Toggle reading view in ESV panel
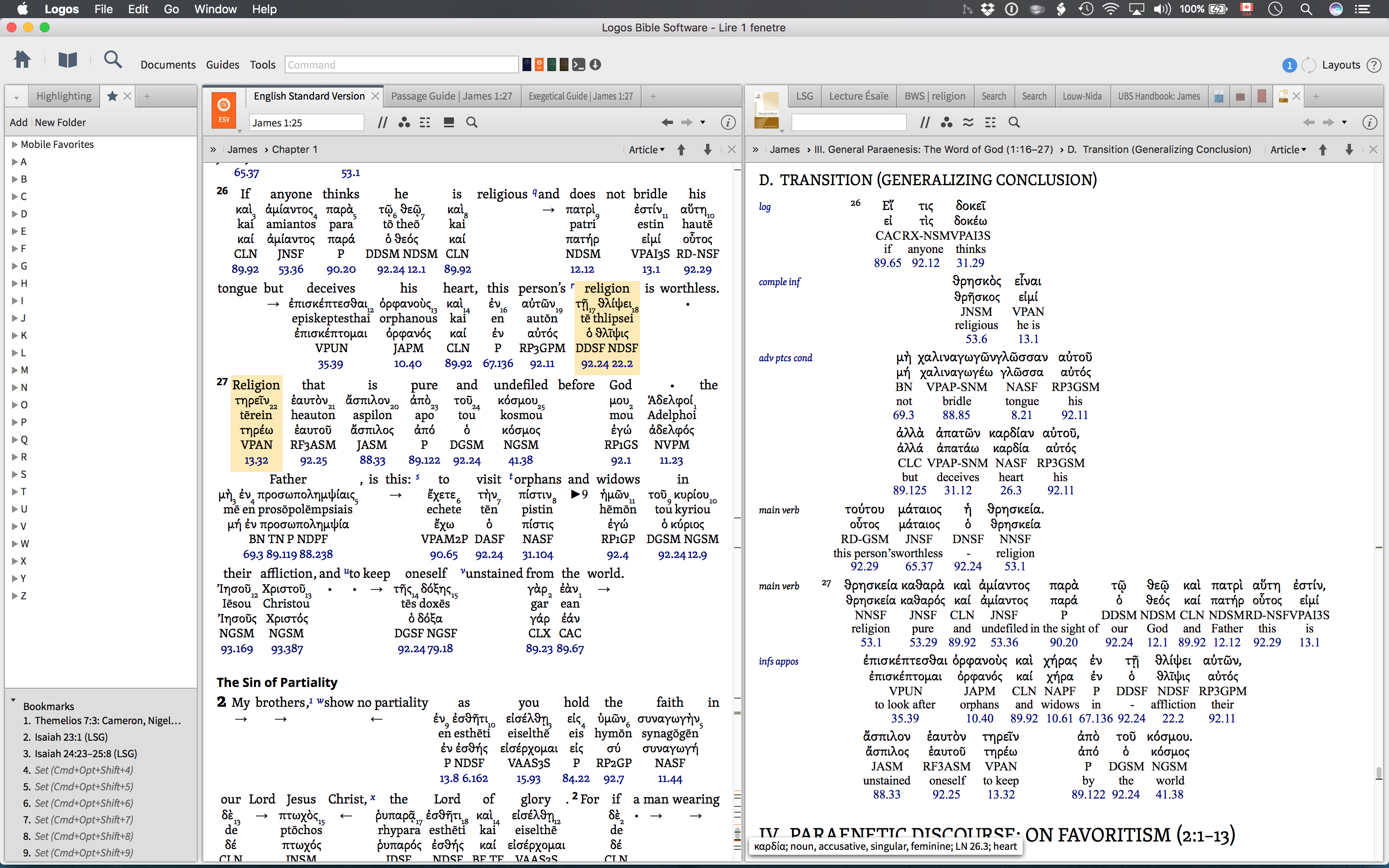Image resolution: width=1389 pixels, height=868 pixels. (x=449, y=122)
